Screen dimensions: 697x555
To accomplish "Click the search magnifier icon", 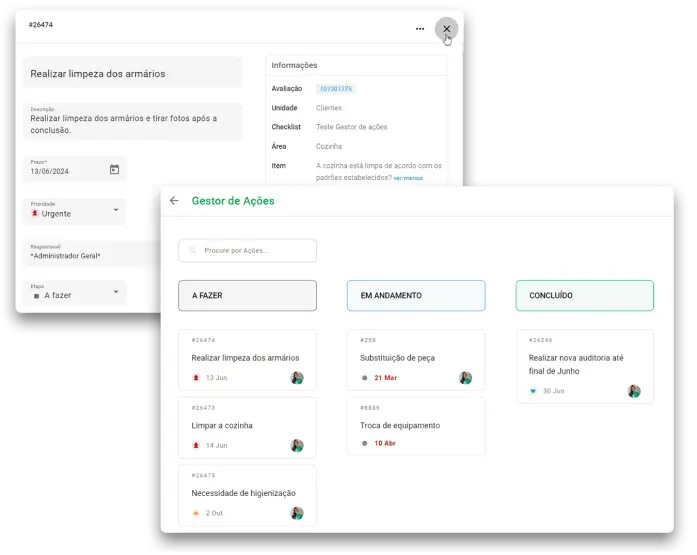I will coord(192,251).
